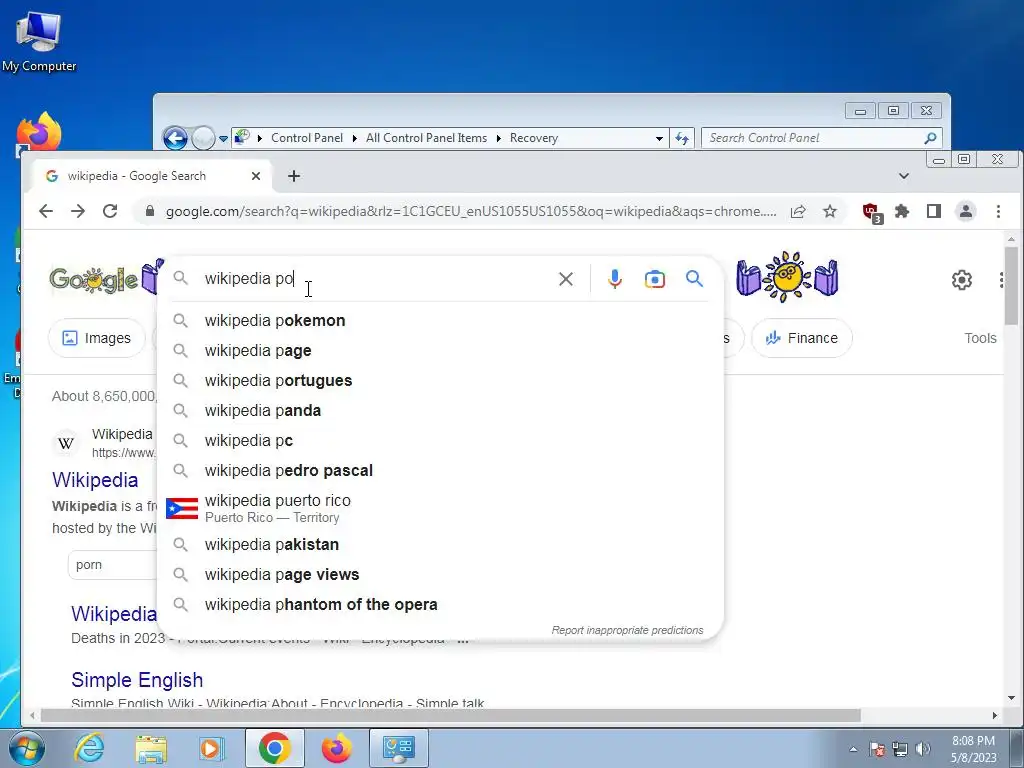Choose suggestion wikipedia pc
Image resolution: width=1024 pixels, height=768 pixels.
[x=441, y=441]
